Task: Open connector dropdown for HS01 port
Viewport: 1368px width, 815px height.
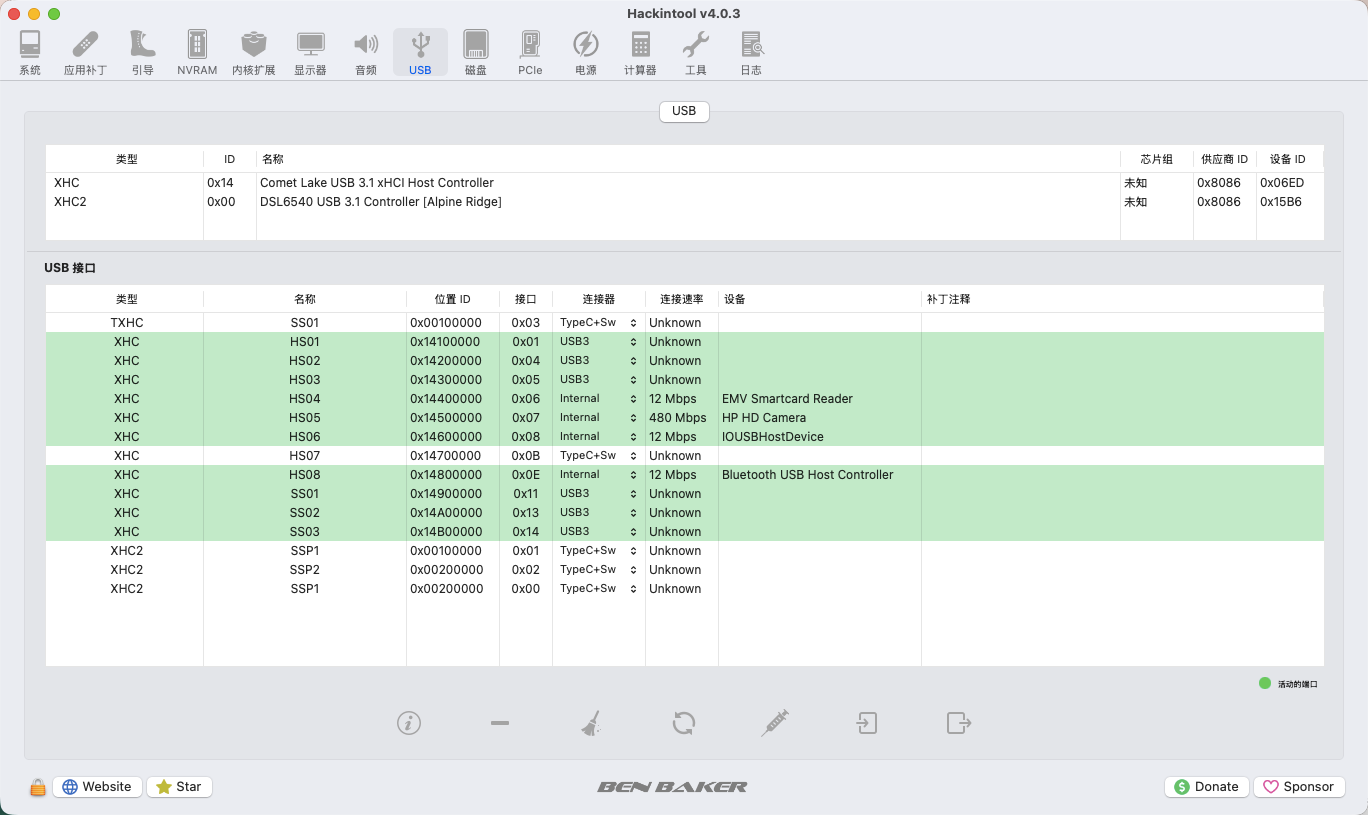Action: pos(598,342)
